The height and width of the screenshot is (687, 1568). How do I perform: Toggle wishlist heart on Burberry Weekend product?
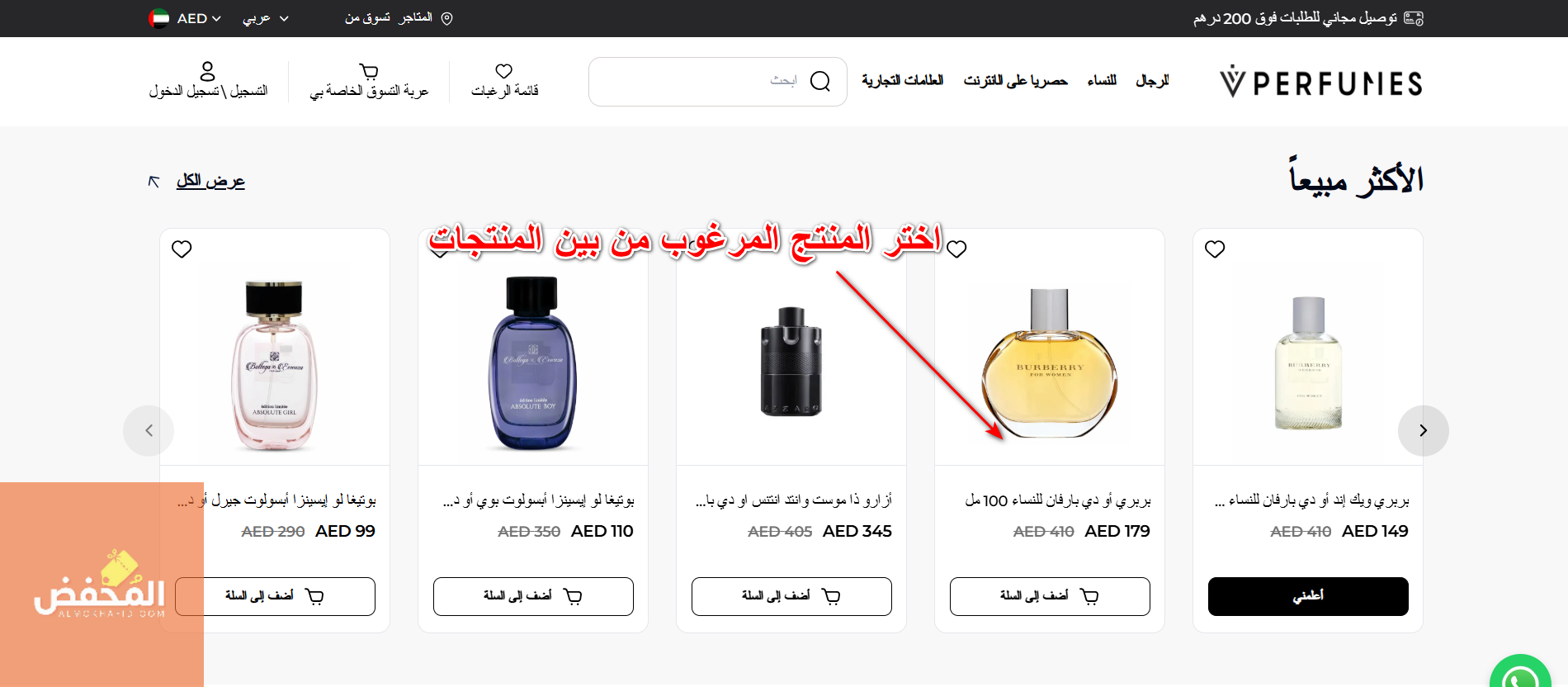click(x=1215, y=249)
